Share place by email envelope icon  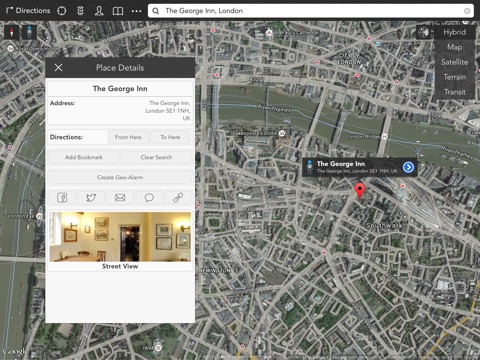(x=120, y=197)
